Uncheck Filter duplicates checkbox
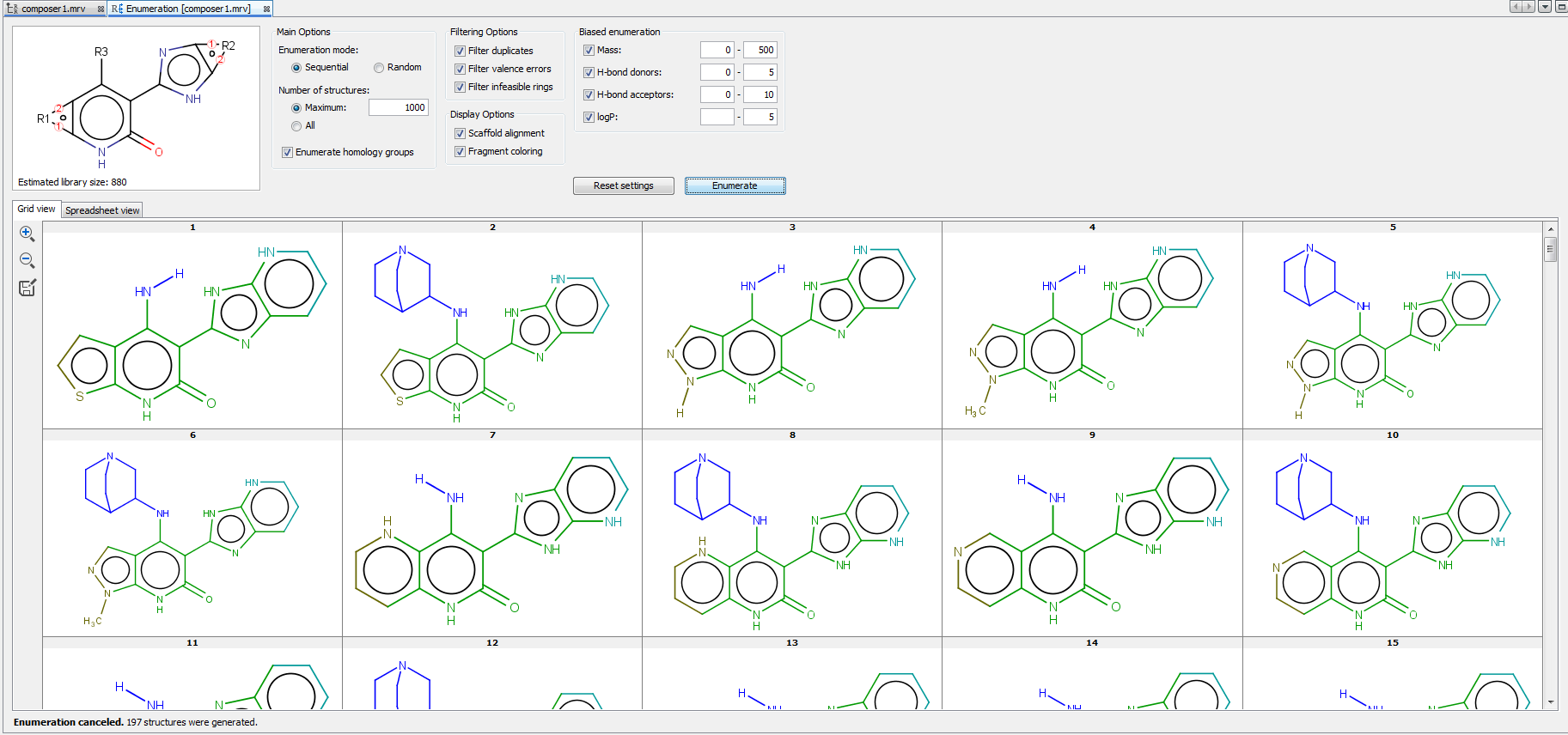The height and width of the screenshot is (735, 1568). pos(460,51)
